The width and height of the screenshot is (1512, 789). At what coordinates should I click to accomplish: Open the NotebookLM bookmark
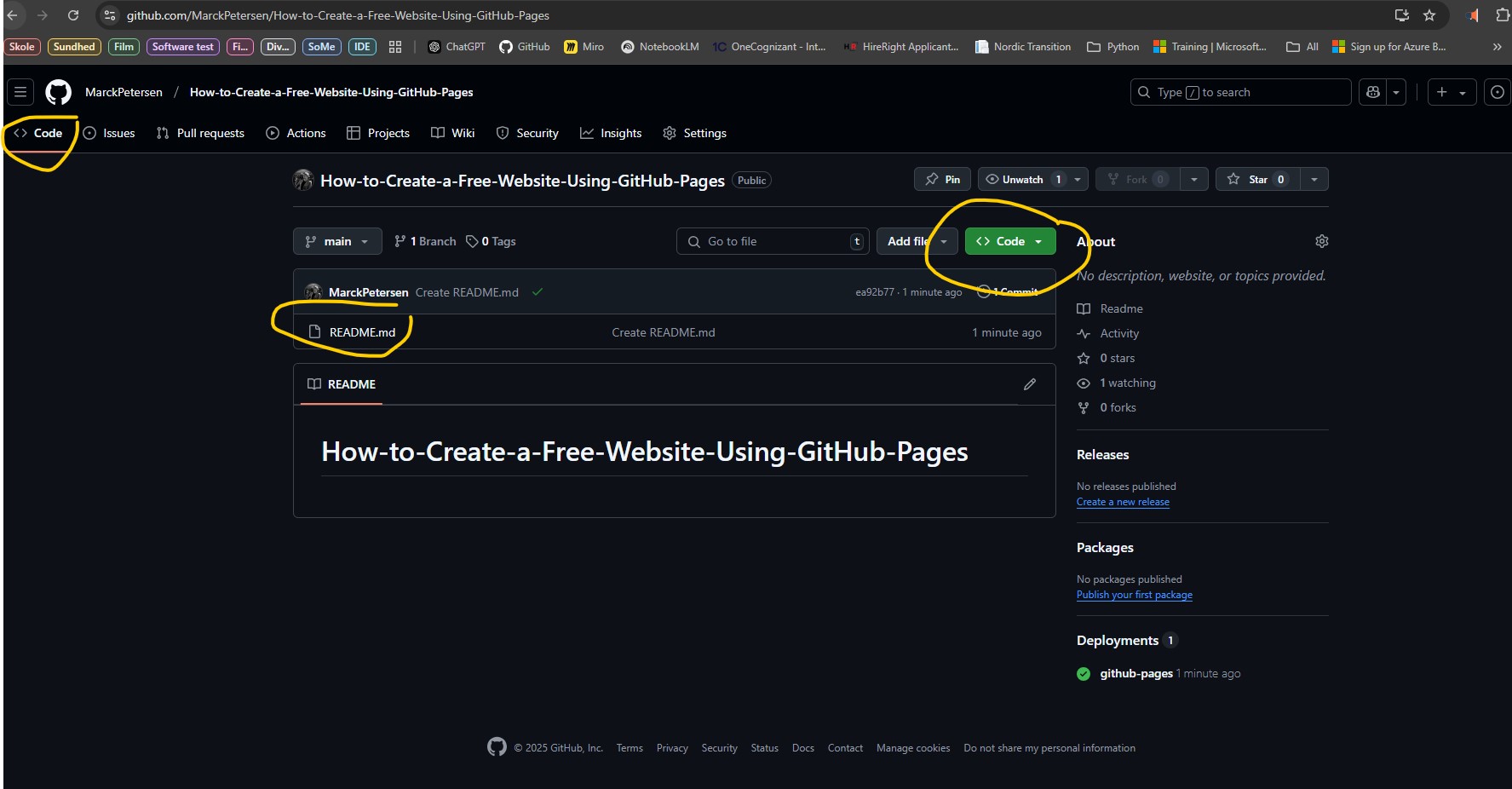pyautogui.click(x=660, y=47)
